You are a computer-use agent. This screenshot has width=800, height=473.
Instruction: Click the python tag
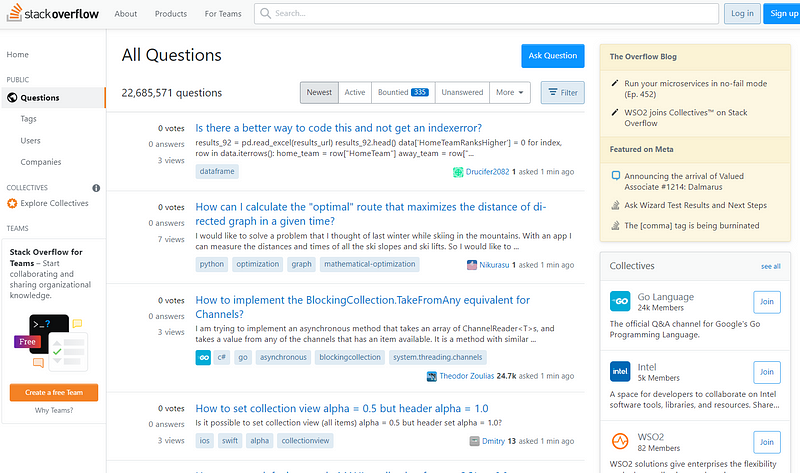(x=212, y=264)
